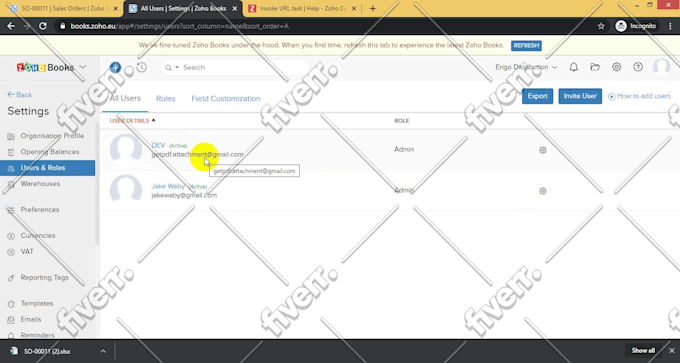Open the documents folder icon
Image resolution: width=680 pixels, height=363 pixels.
tap(595, 67)
